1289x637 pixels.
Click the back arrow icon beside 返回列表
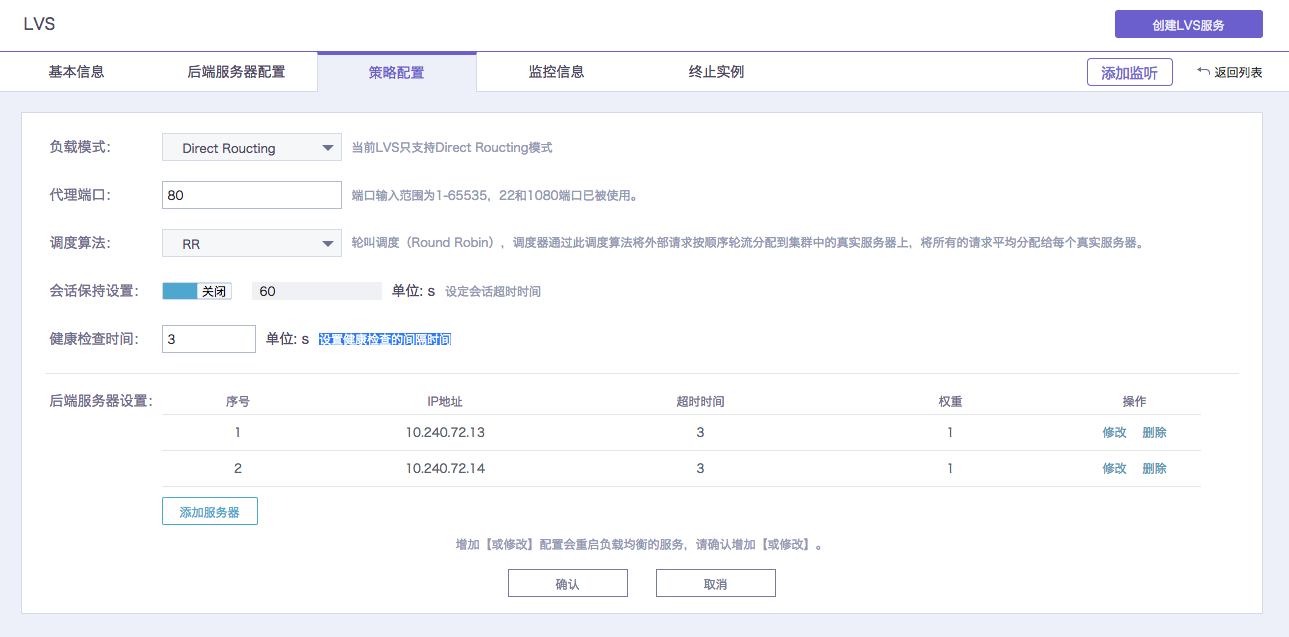(1203, 72)
